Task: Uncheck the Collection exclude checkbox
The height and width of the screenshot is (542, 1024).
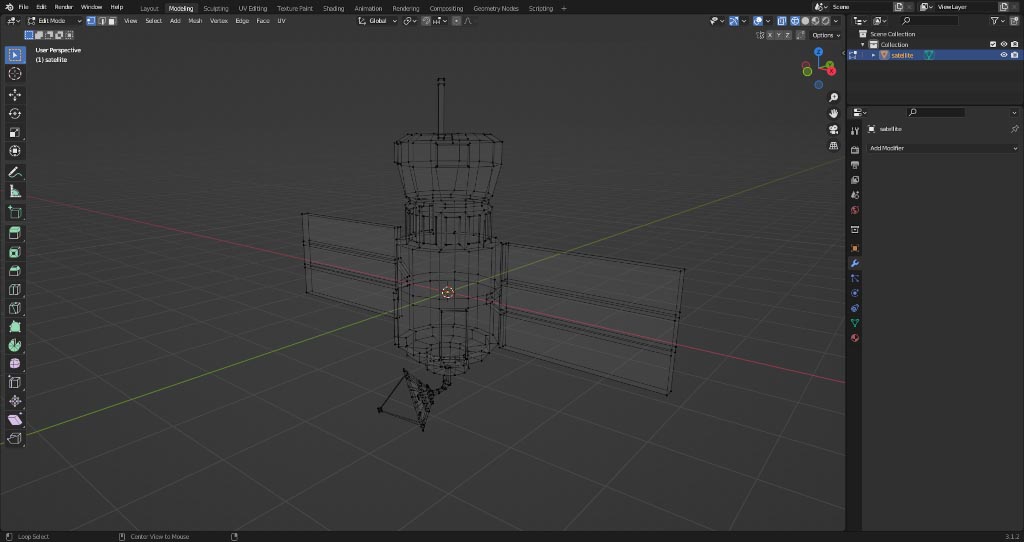Action: click(x=992, y=44)
